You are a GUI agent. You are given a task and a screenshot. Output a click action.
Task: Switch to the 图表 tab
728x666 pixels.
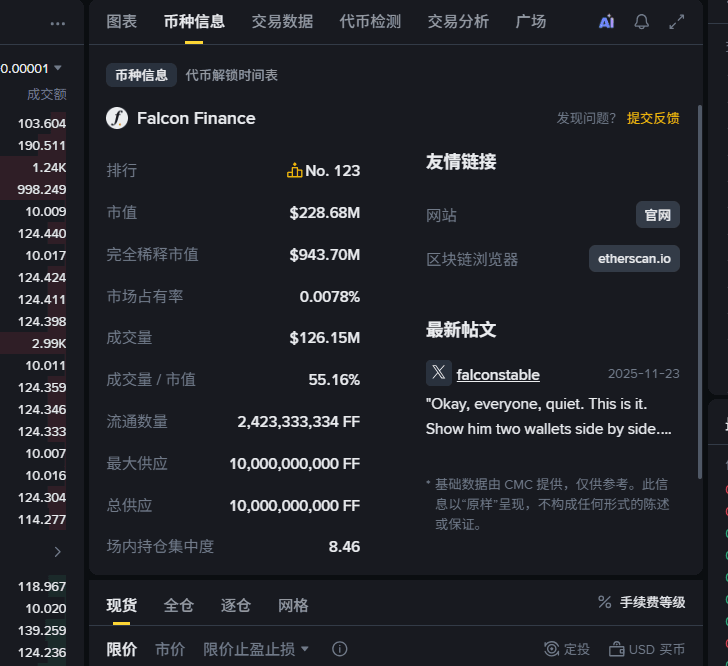(122, 21)
